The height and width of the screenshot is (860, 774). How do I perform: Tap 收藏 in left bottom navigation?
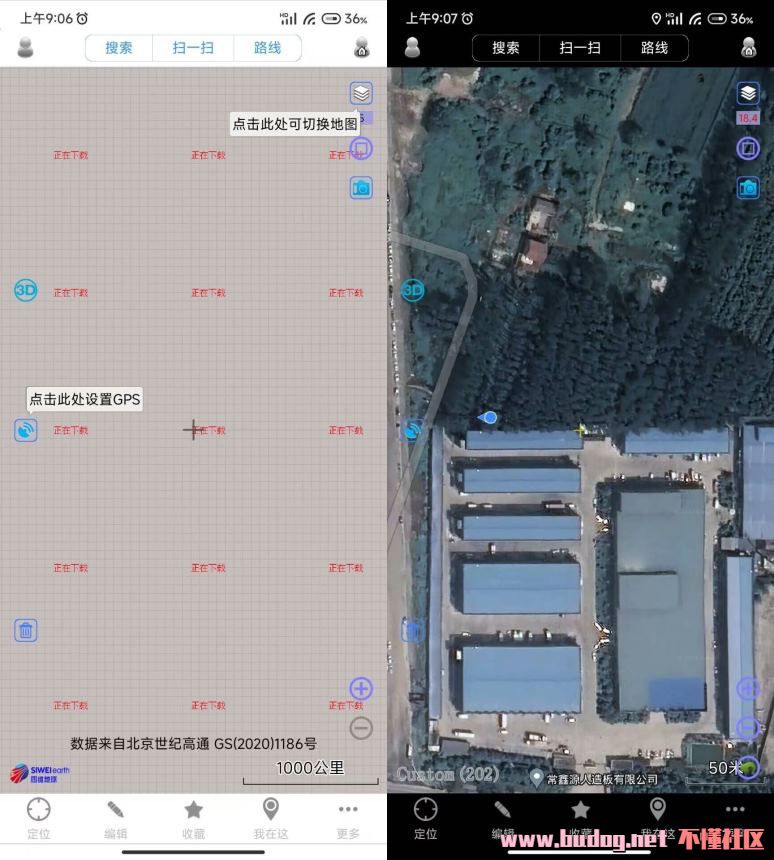(193, 818)
